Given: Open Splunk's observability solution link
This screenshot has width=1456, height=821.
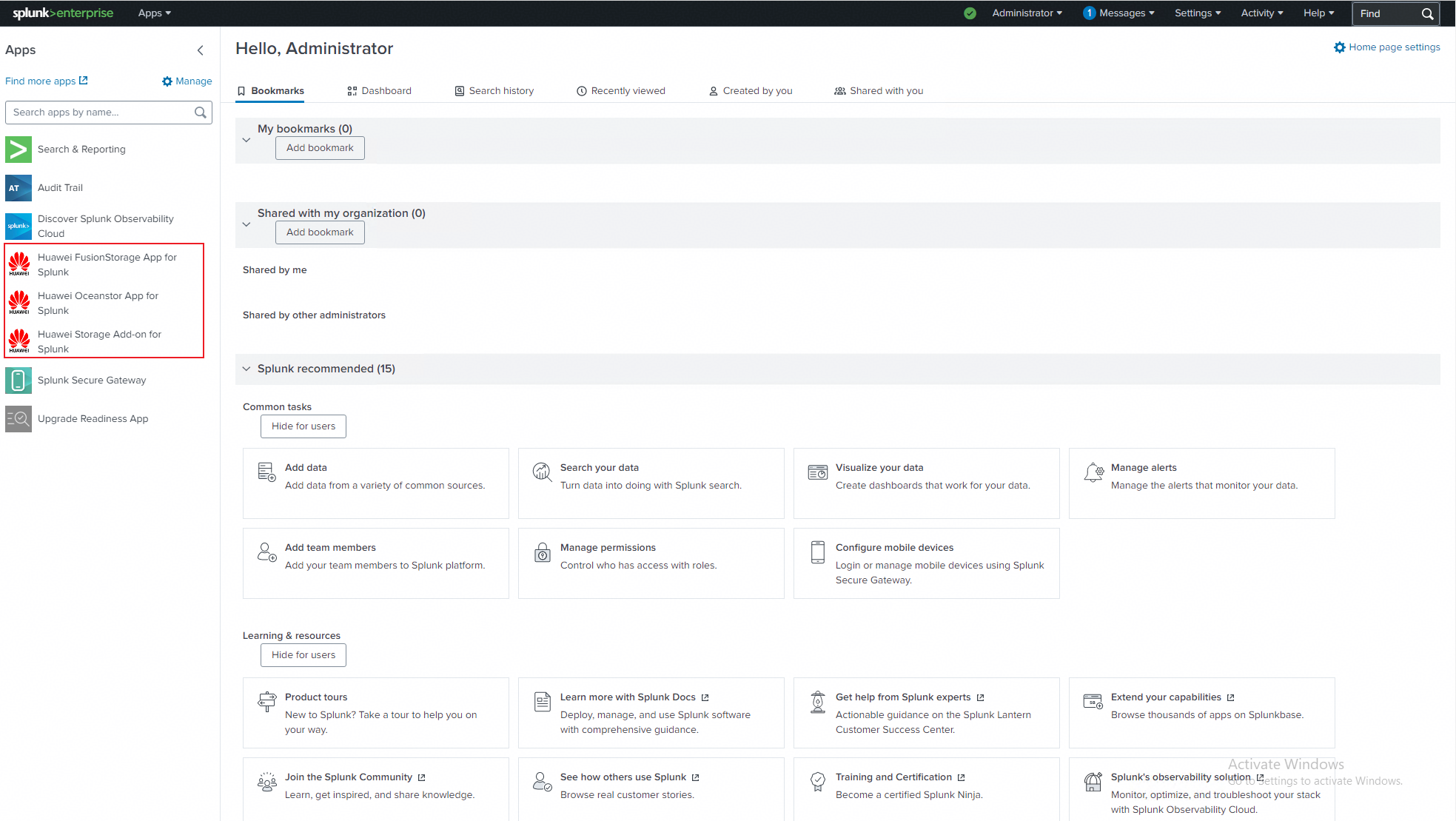Looking at the screenshot, I should point(1187,777).
